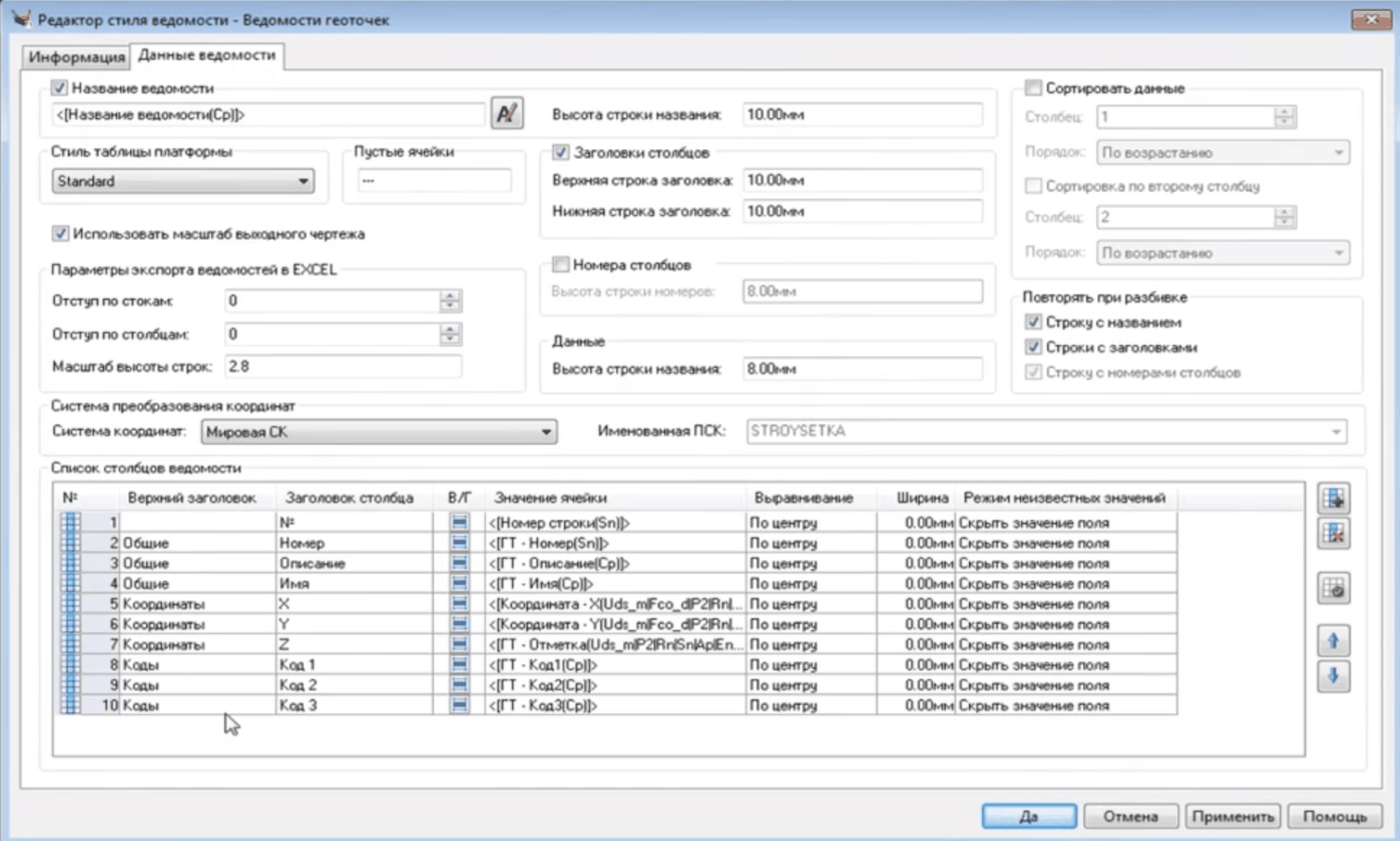The height and width of the screenshot is (841, 1400).
Task: Open Помощь button
Action: [x=1335, y=816]
